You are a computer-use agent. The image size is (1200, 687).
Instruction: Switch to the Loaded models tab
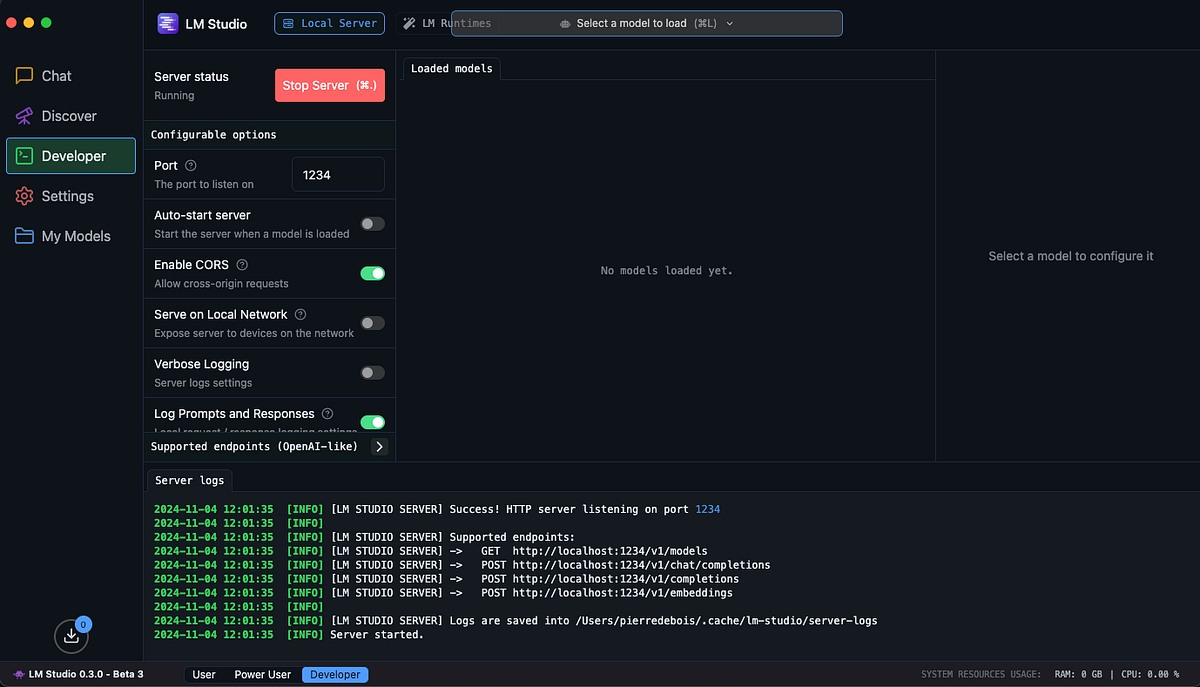coord(450,68)
